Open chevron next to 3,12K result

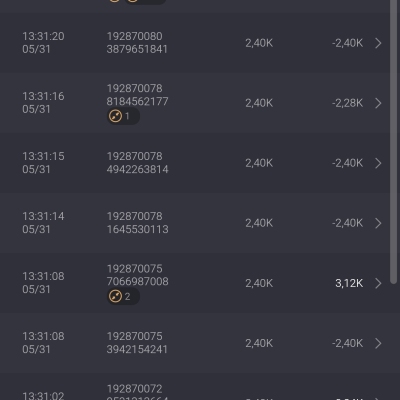(x=378, y=283)
